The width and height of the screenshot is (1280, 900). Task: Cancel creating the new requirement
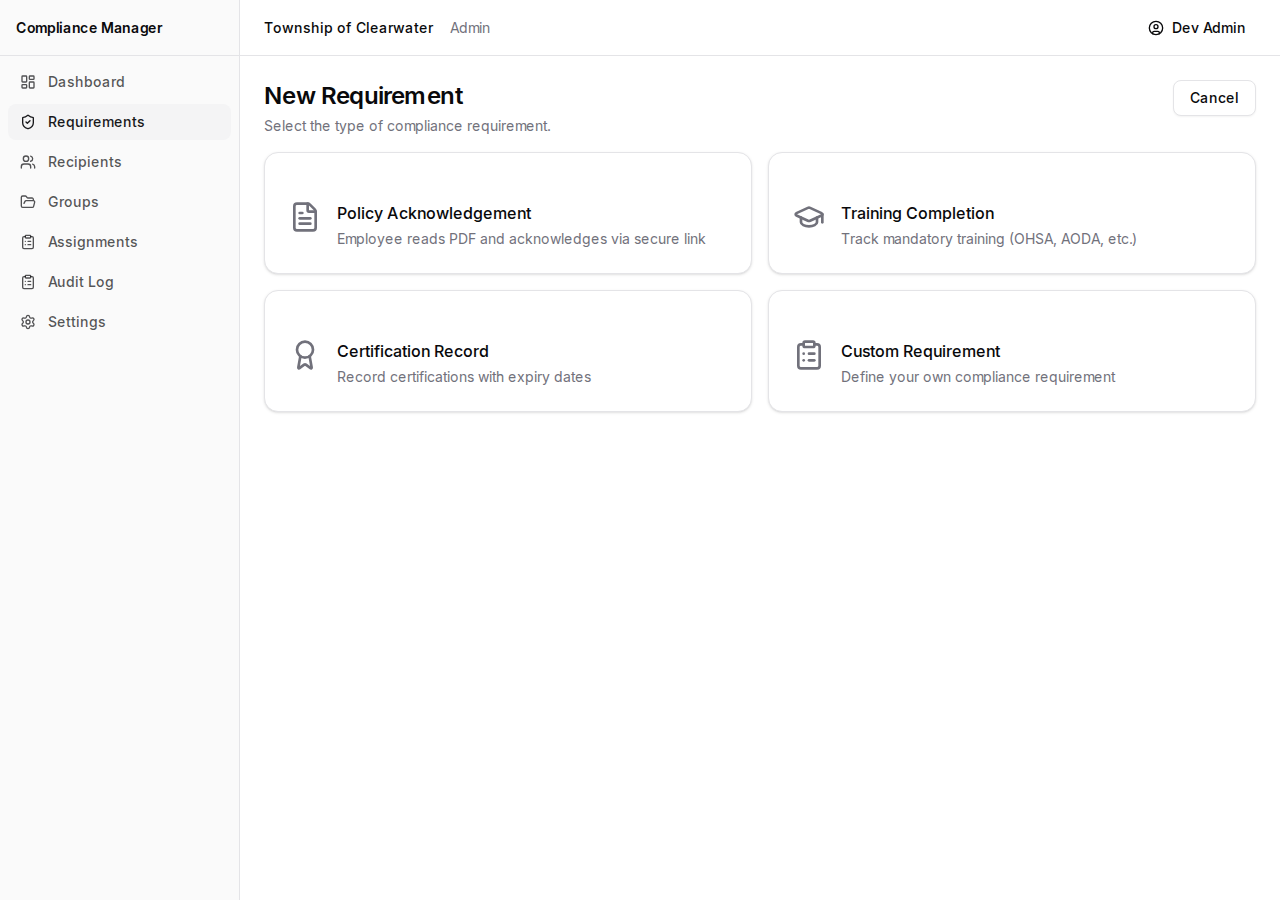(x=1214, y=98)
